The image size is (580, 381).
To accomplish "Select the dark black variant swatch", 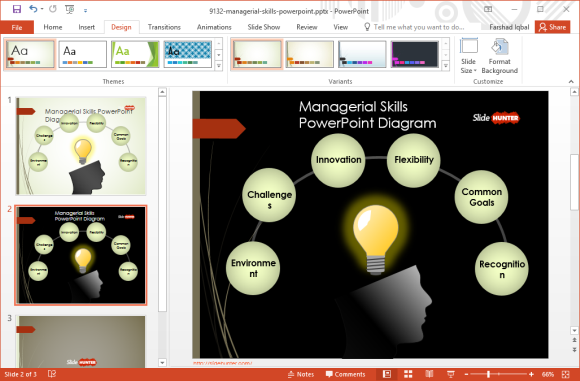I will tap(415, 54).
